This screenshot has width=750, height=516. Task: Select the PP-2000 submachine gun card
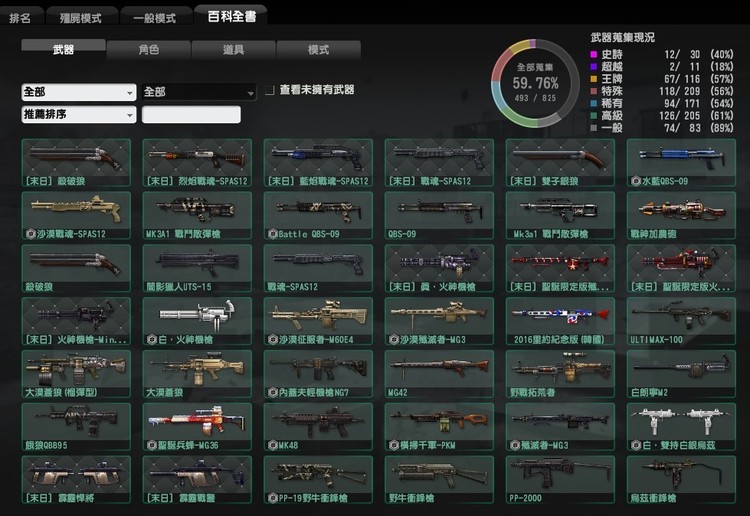click(x=560, y=480)
